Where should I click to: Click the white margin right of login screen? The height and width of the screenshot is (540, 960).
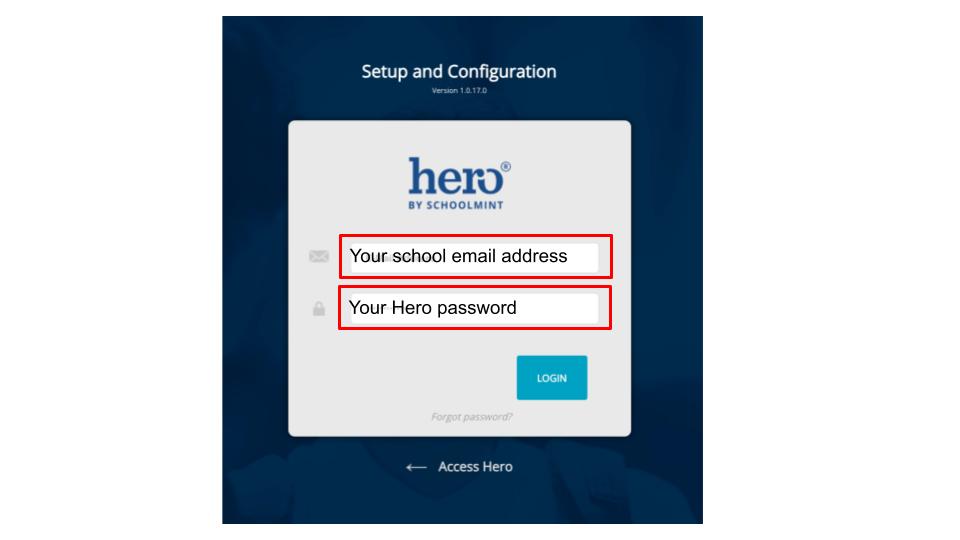click(830, 270)
